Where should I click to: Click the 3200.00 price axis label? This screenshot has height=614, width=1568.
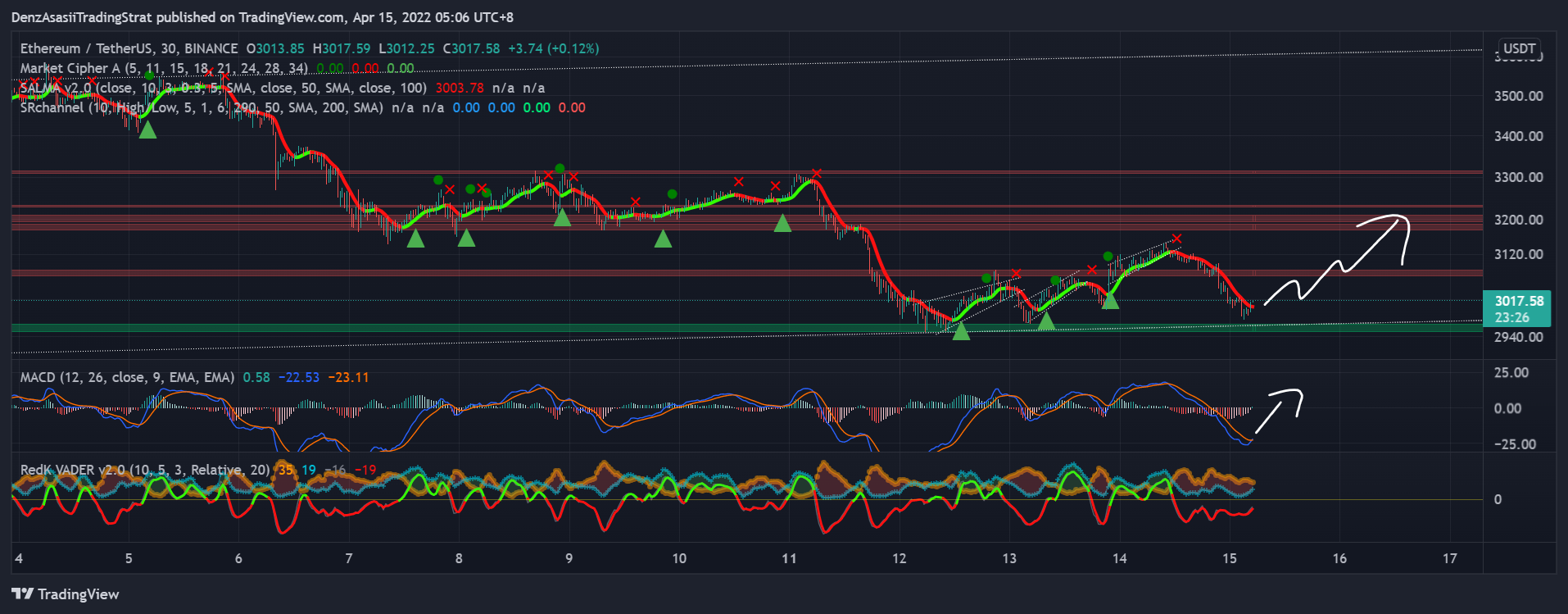pos(1519,220)
